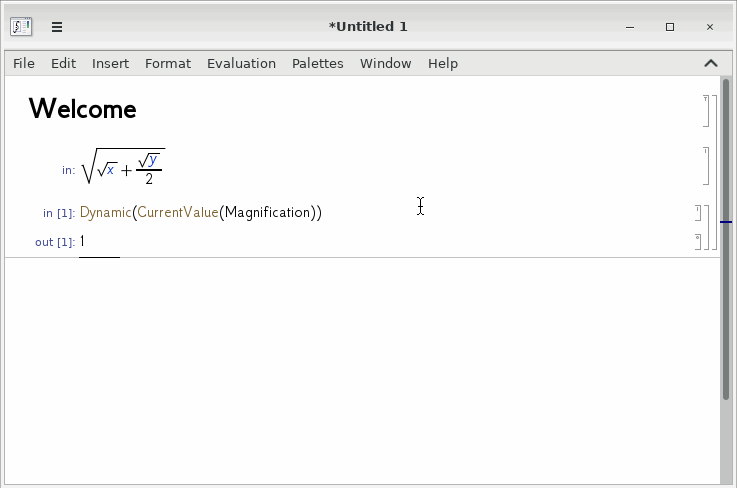
Task: Click the vertical scrollbar thumb
Action: click(x=726, y=240)
